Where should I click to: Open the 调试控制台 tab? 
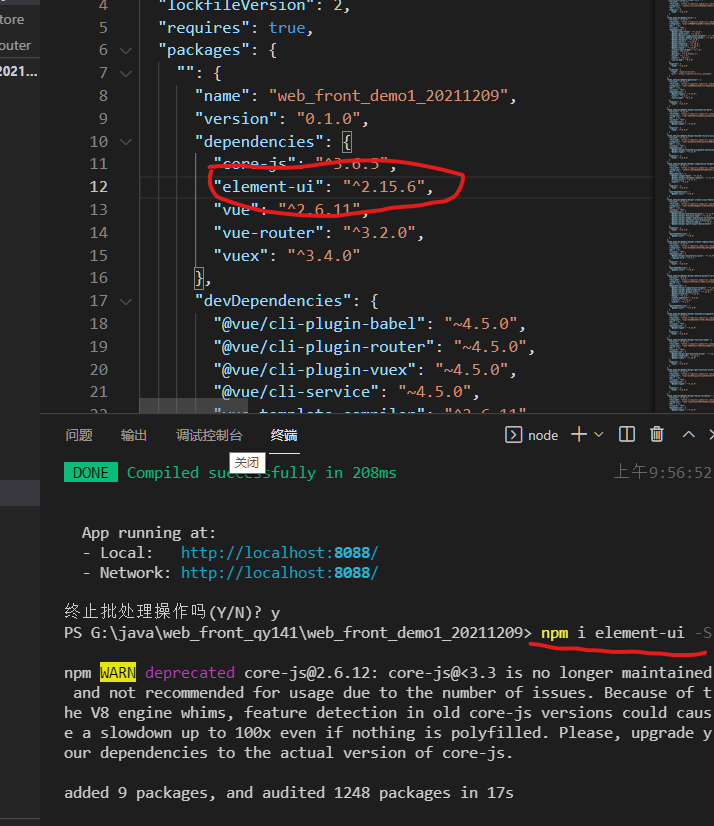(209, 435)
